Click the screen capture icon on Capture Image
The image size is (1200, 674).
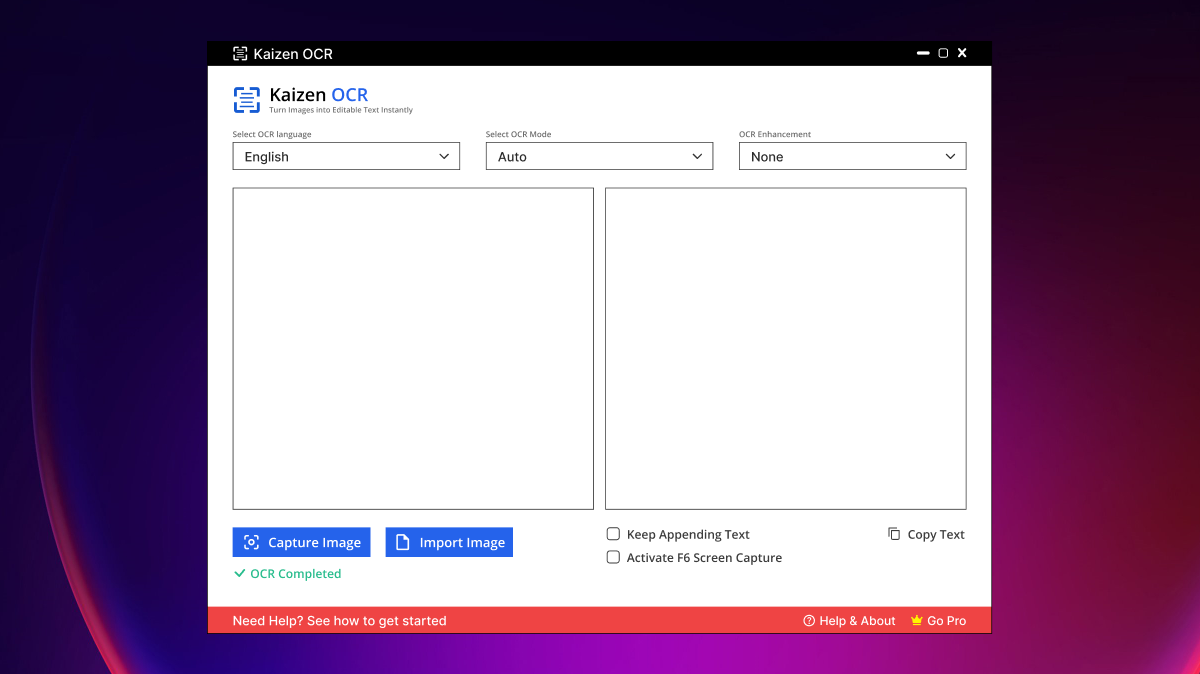tap(252, 543)
